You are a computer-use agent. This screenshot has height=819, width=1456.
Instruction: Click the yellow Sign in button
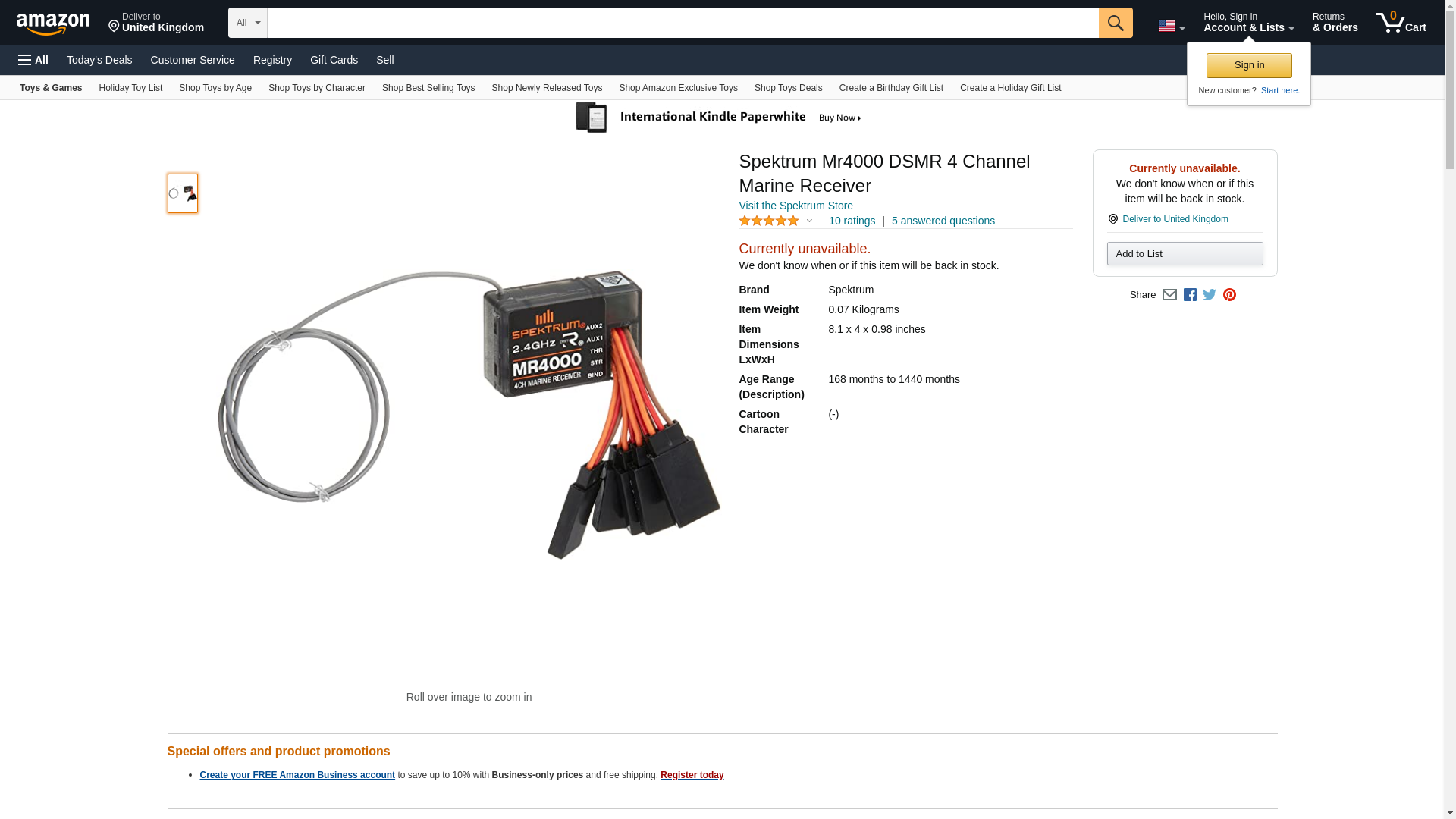click(x=1249, y=65)
